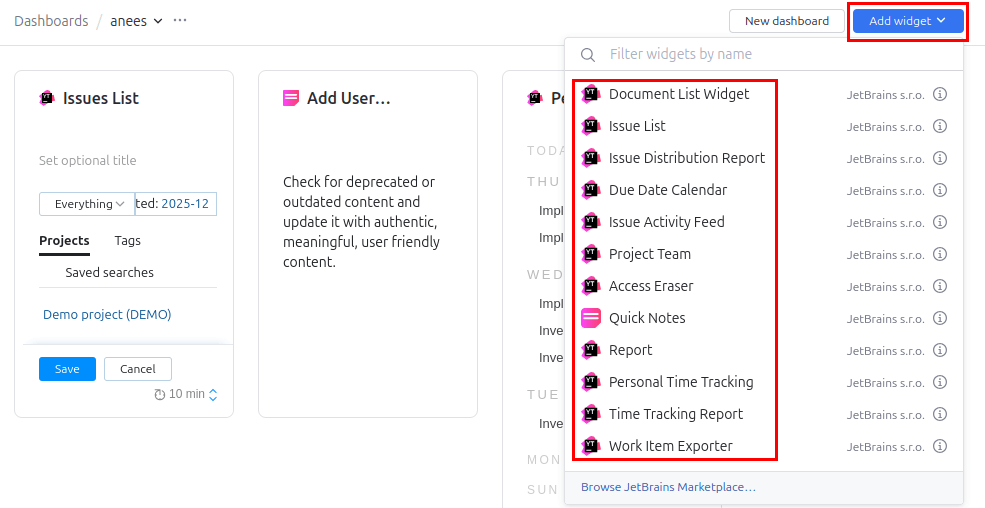The width and height of the screenshot is (985, 508).
Task: Open Browse JetBrains Marketplace link
Action: pyautogui.click(x=668, y=487)
